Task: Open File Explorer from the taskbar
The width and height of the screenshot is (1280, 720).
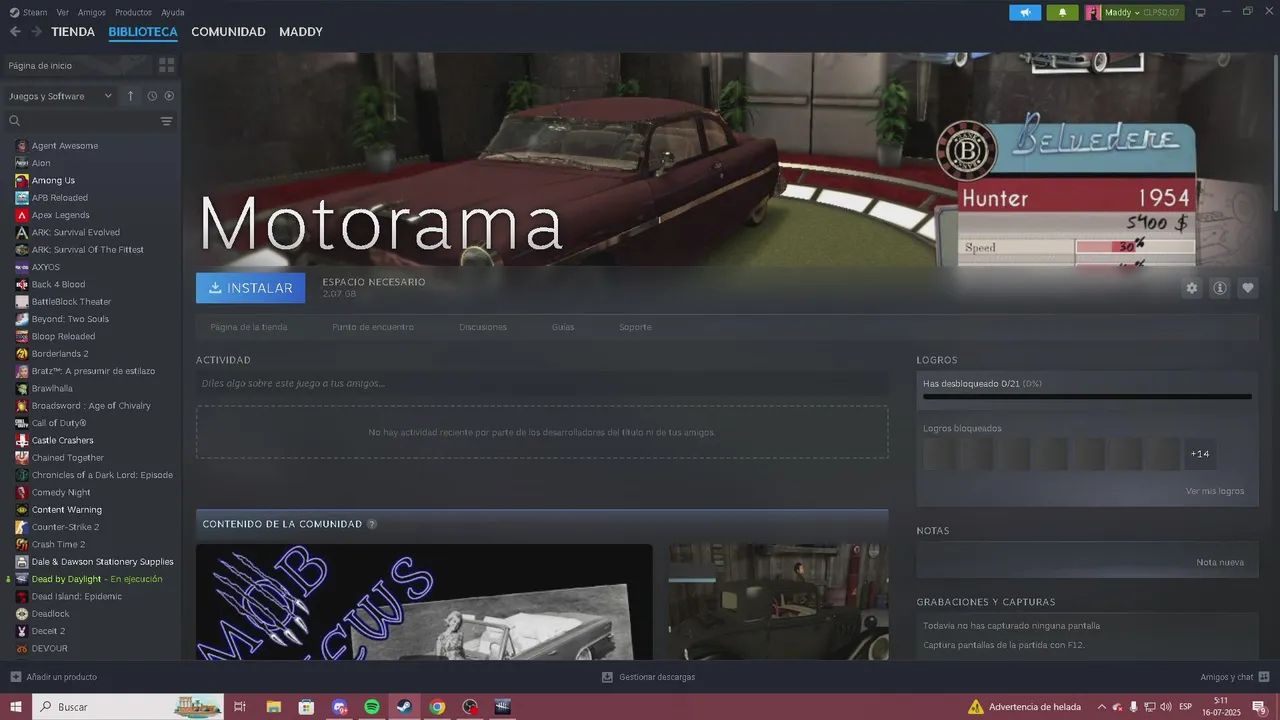Action: coord(273,707)
